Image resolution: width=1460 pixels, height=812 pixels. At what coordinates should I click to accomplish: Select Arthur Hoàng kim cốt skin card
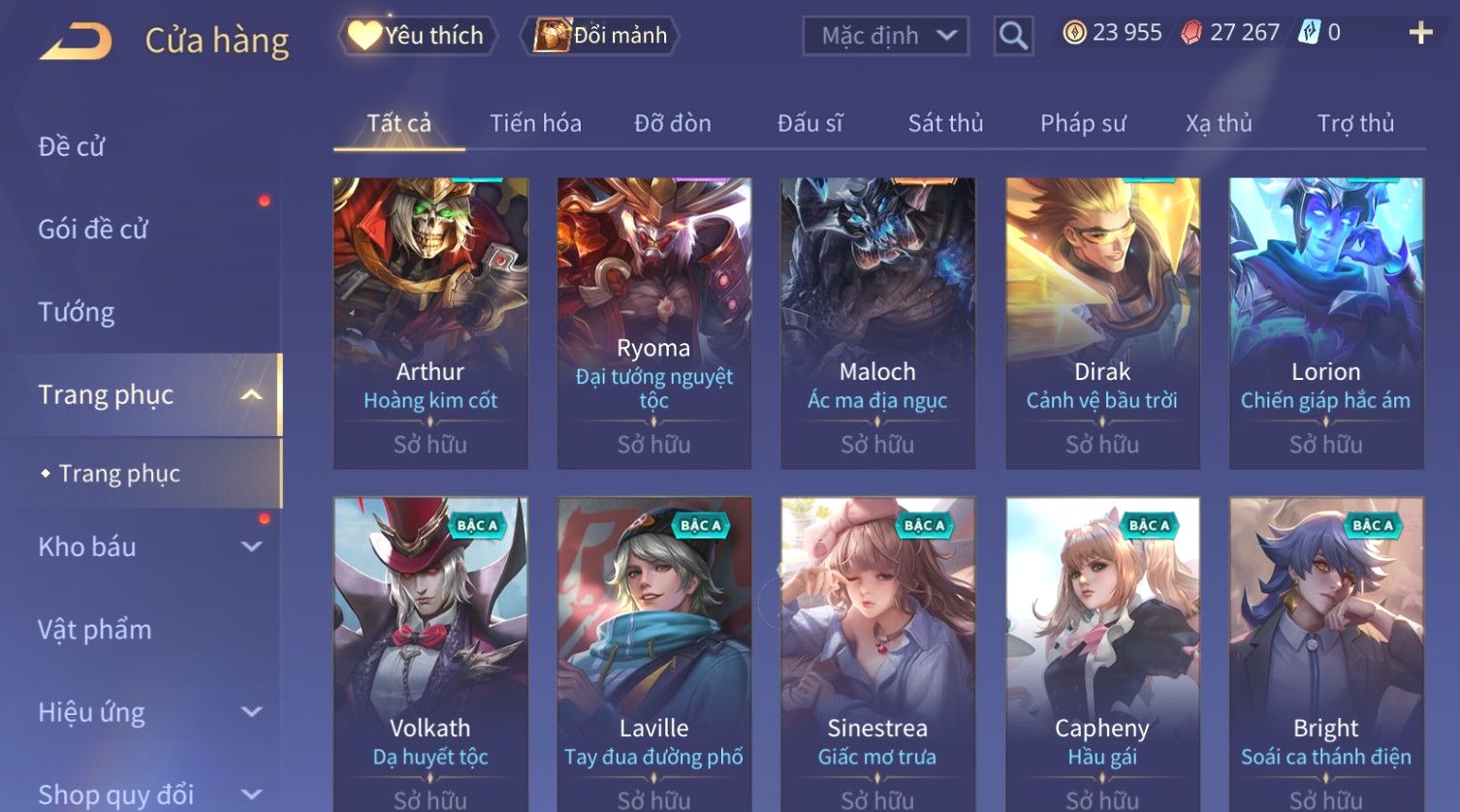[x=430, y=324]
